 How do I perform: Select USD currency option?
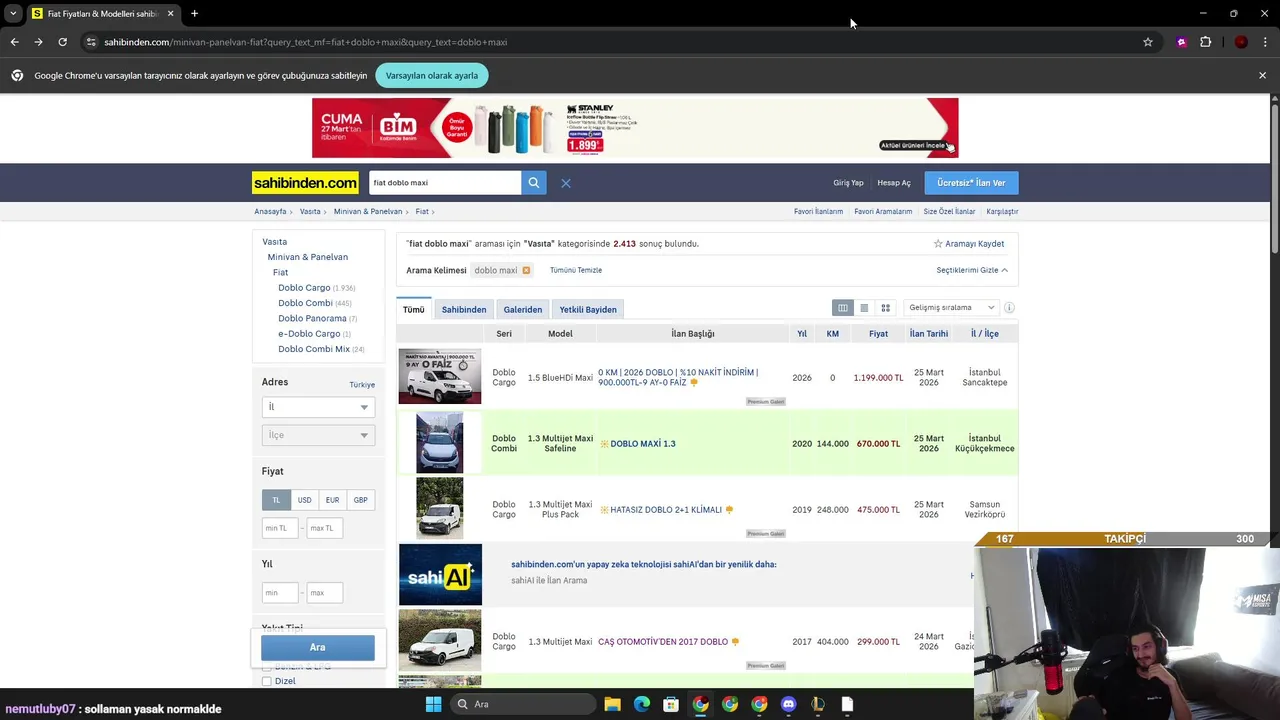click(x=304, y=500)
